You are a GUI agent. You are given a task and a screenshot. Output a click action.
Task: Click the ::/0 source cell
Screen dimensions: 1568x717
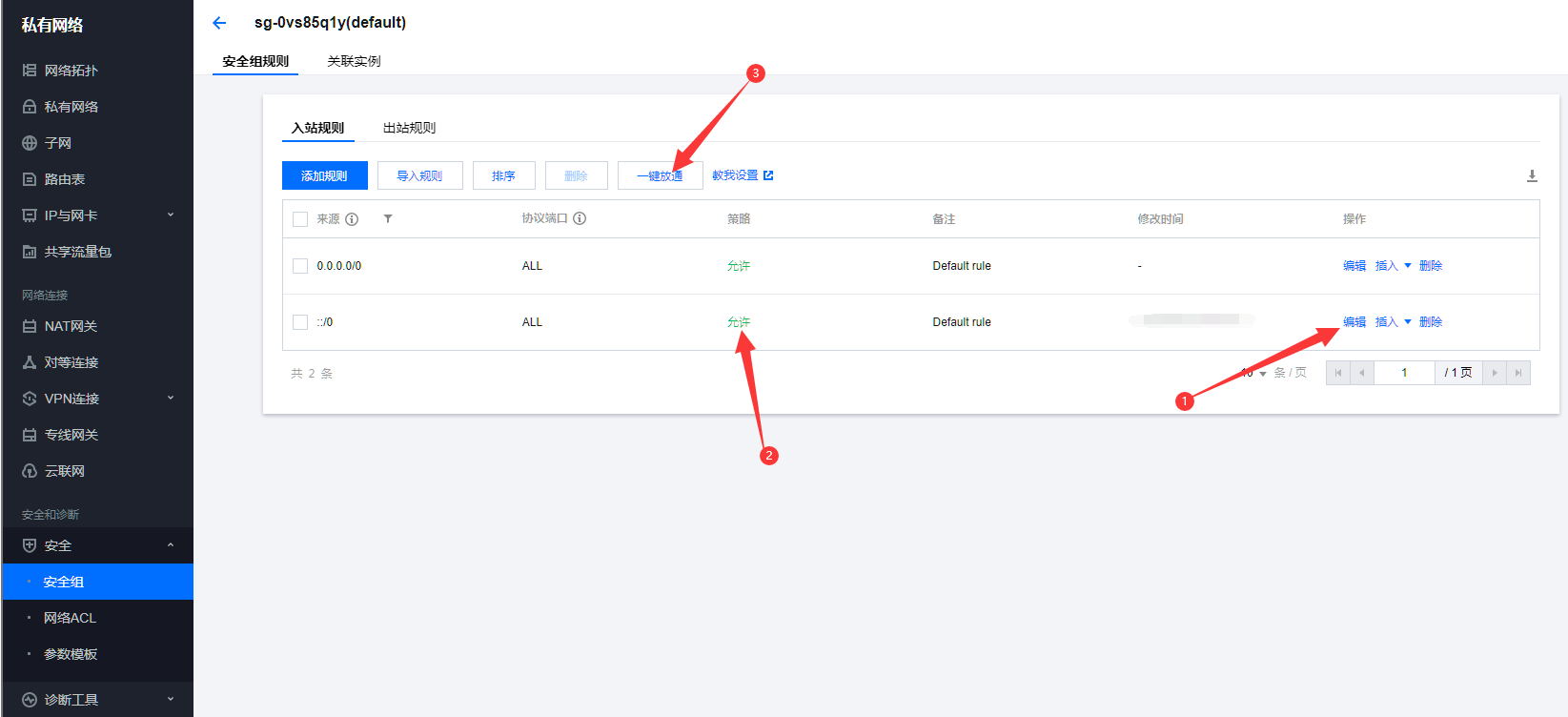click(x=325, y=322)
